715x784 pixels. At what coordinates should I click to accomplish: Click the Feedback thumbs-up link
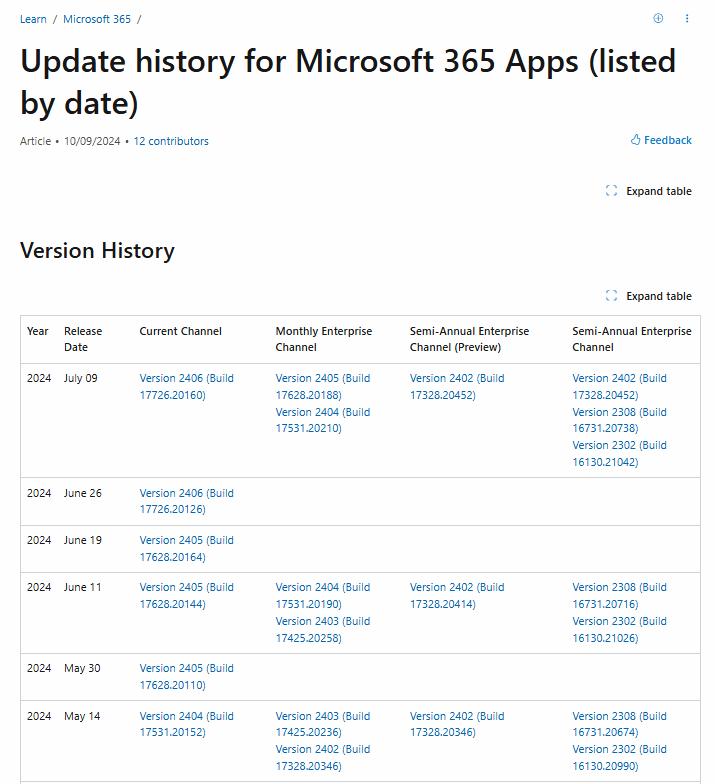(661, 140)
